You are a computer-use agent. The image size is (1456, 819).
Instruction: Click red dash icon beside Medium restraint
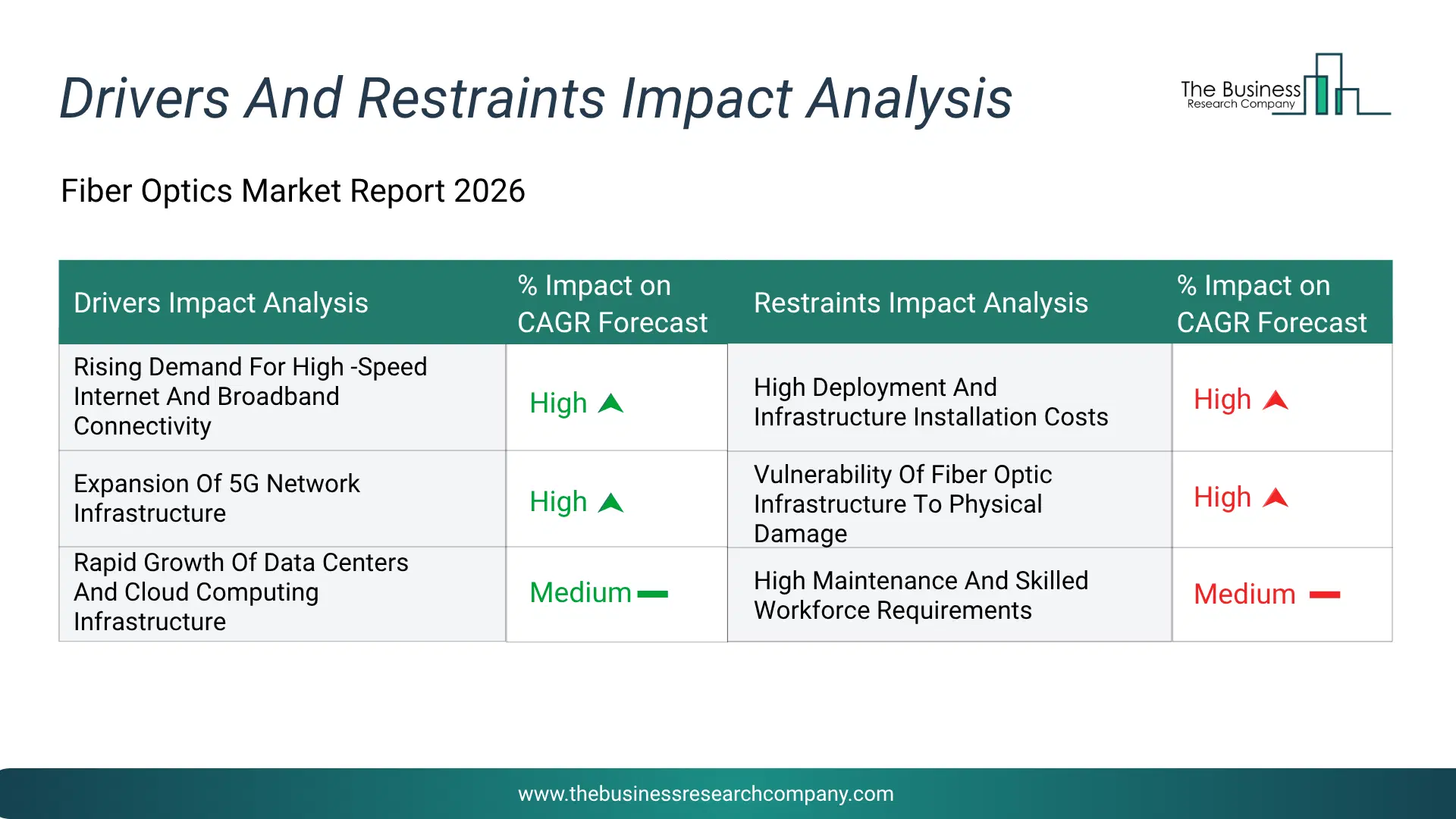coord(1325,595)
